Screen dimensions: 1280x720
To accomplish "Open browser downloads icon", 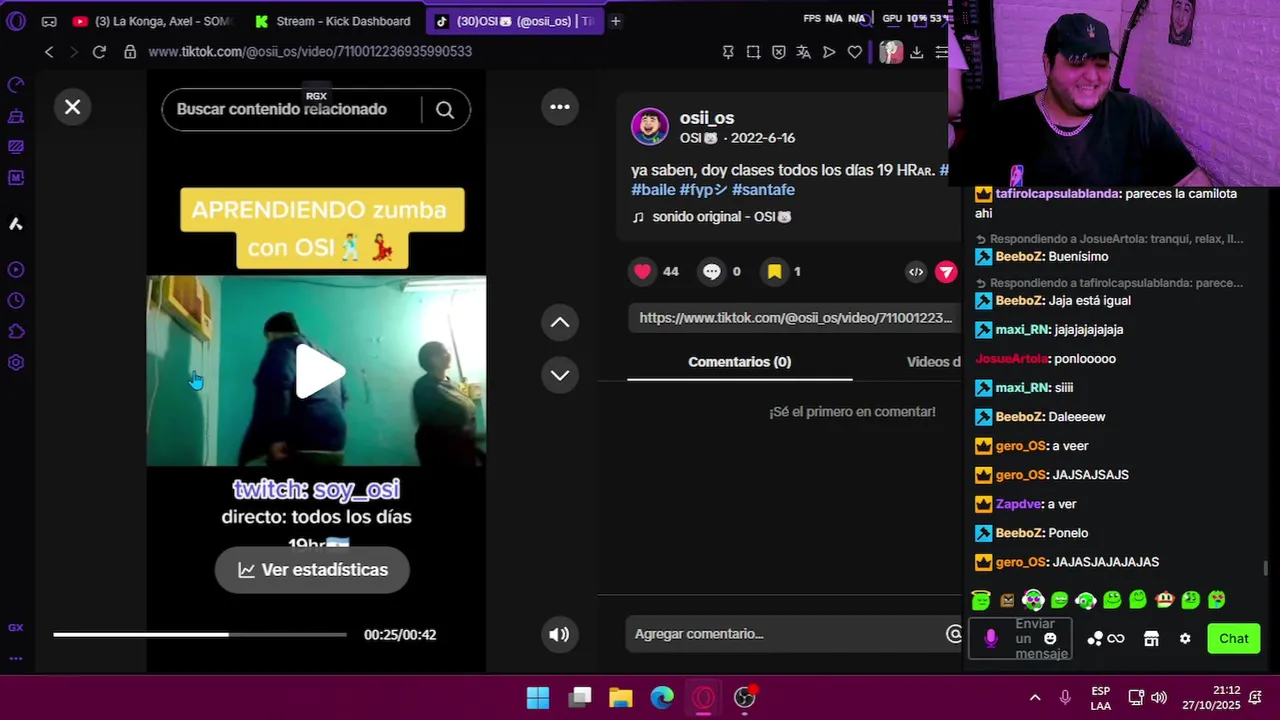I will [x=916, y=52].
